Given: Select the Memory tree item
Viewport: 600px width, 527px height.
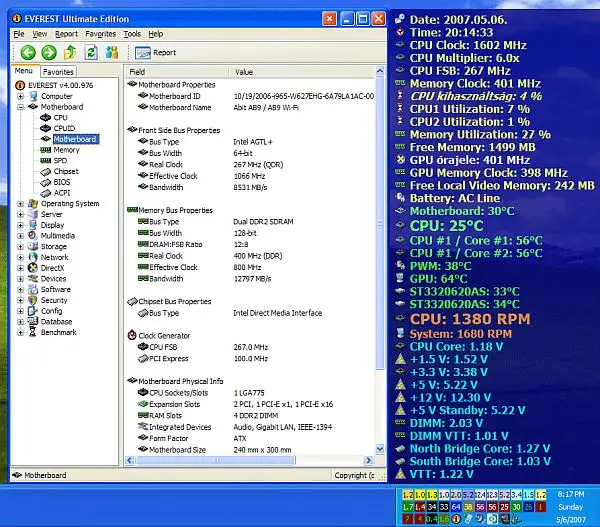Looking at the screenshot, I should 66,150.
